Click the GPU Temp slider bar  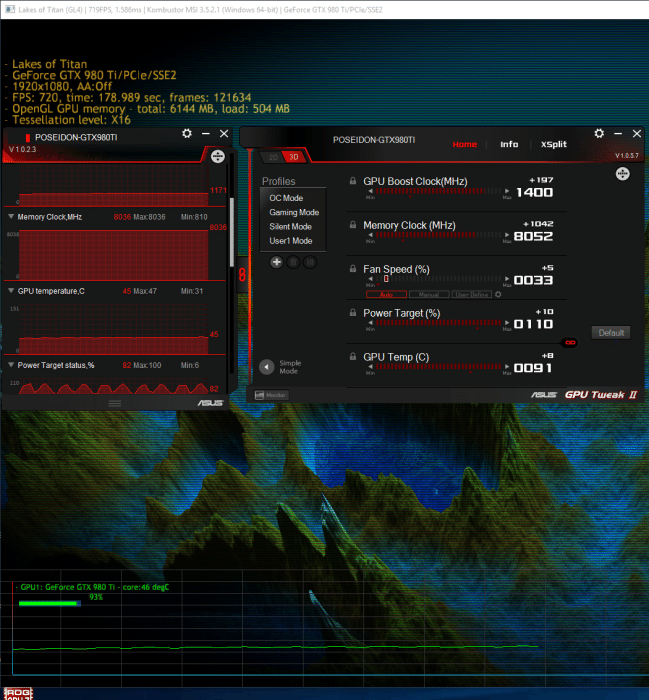pos(438,367)
